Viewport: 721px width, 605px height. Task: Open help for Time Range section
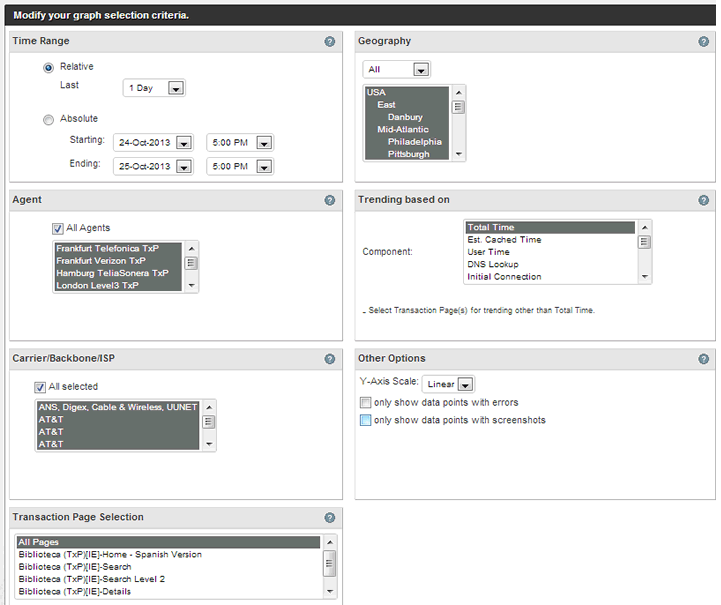click(329, 41)
